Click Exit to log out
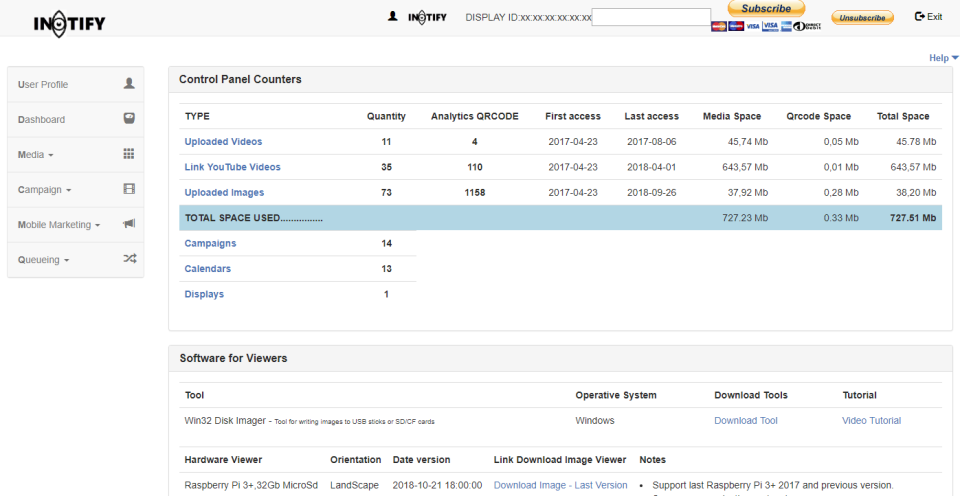Image resolution: width=960 pixels, height=496 pixels. [x=928, y=17]
